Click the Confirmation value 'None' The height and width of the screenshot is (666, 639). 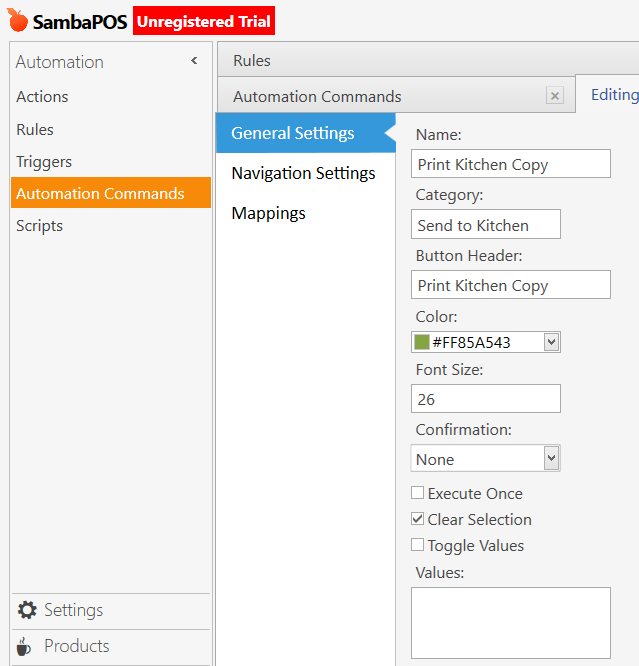(x=435, y=460)
